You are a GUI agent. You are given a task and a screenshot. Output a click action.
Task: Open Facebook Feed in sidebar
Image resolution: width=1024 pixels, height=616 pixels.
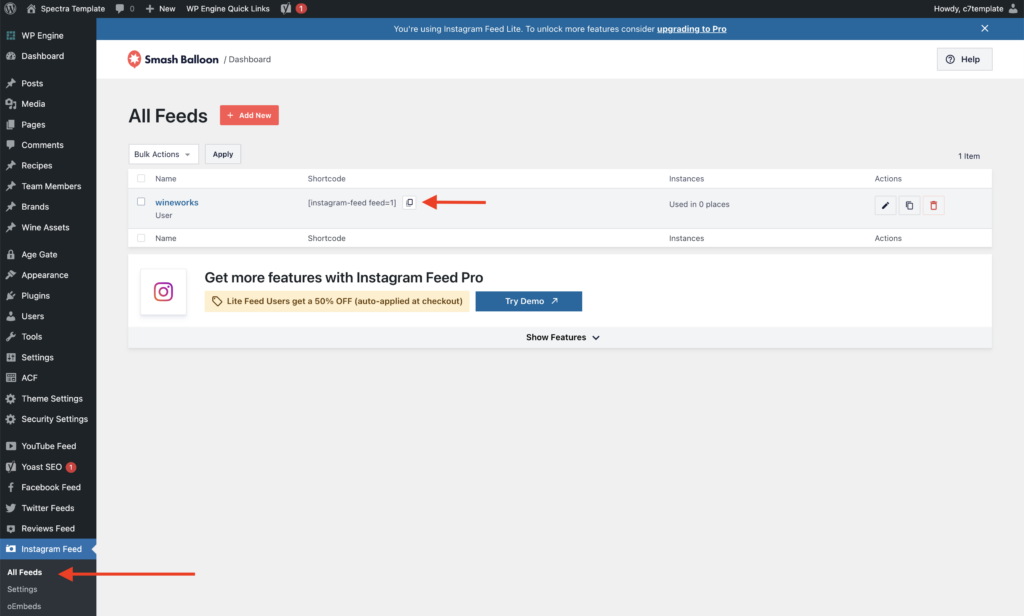[48, 487]
